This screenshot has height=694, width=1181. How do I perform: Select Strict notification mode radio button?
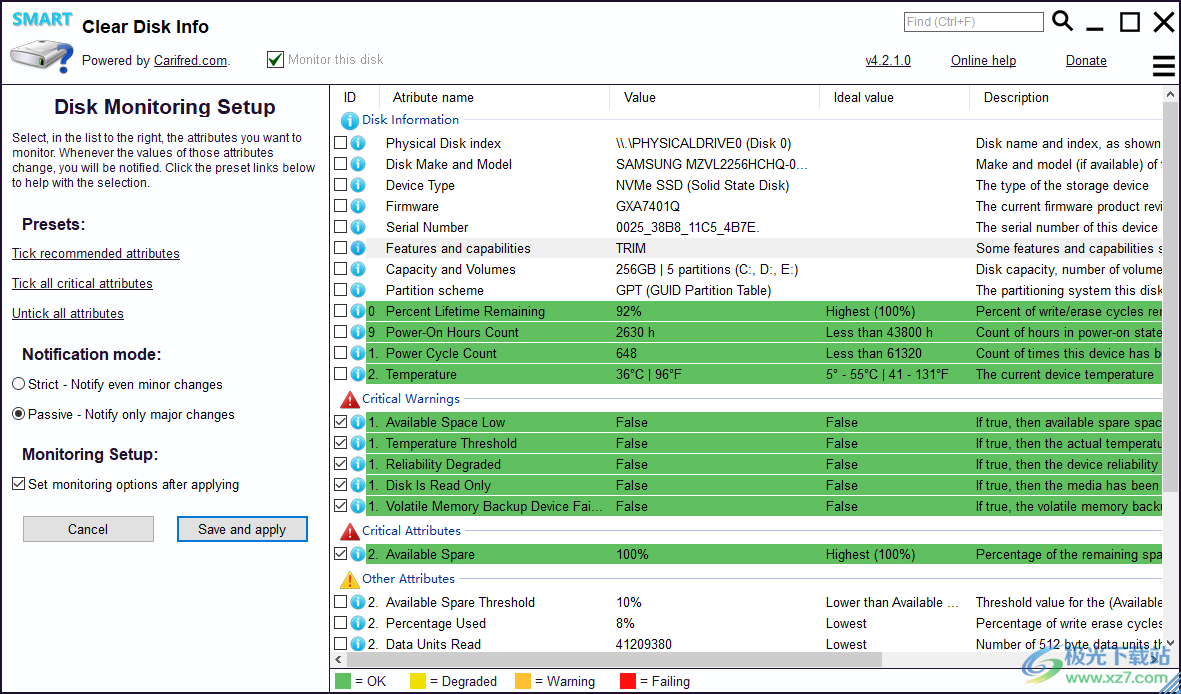(x=19, y=384)
